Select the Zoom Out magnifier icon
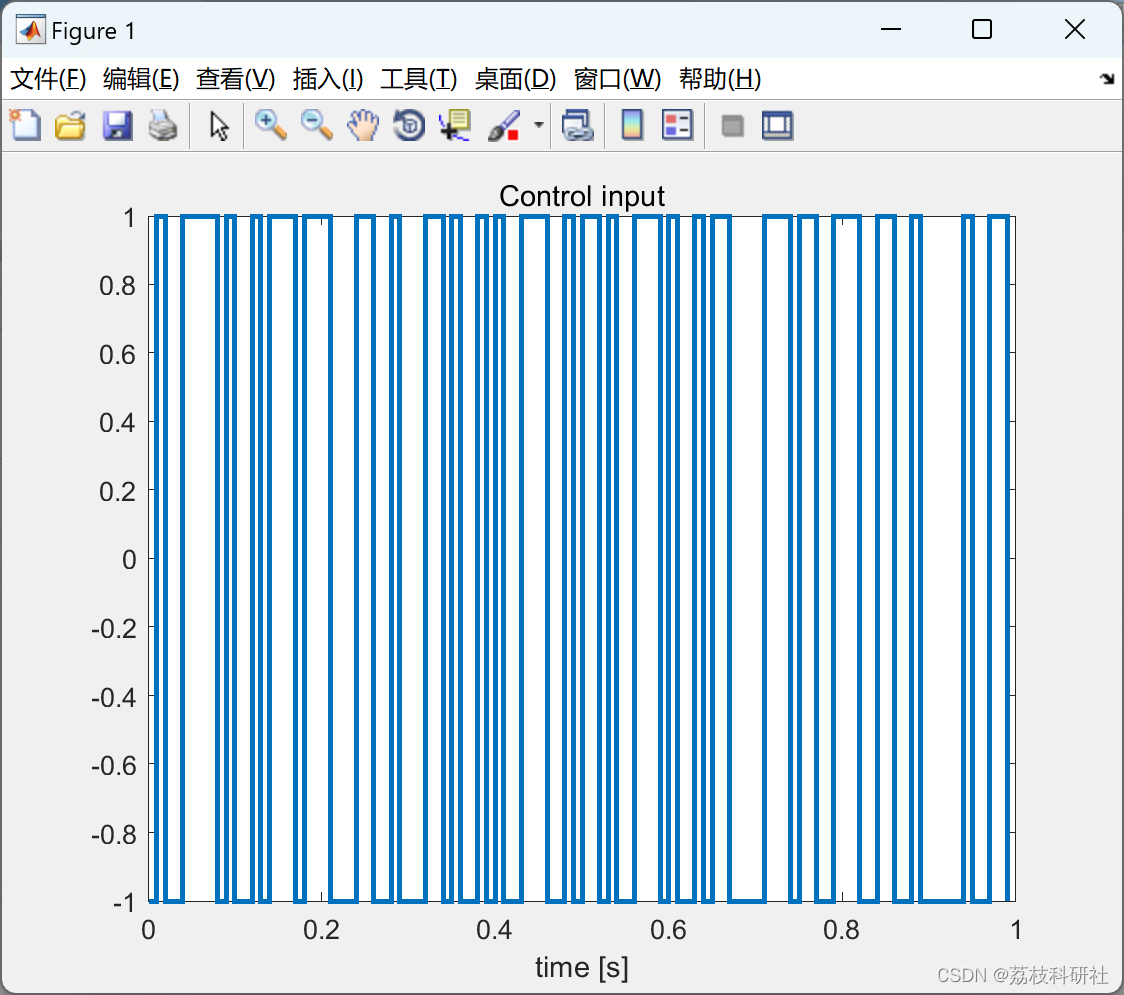 pyautogui.click(x=317, y=125)
